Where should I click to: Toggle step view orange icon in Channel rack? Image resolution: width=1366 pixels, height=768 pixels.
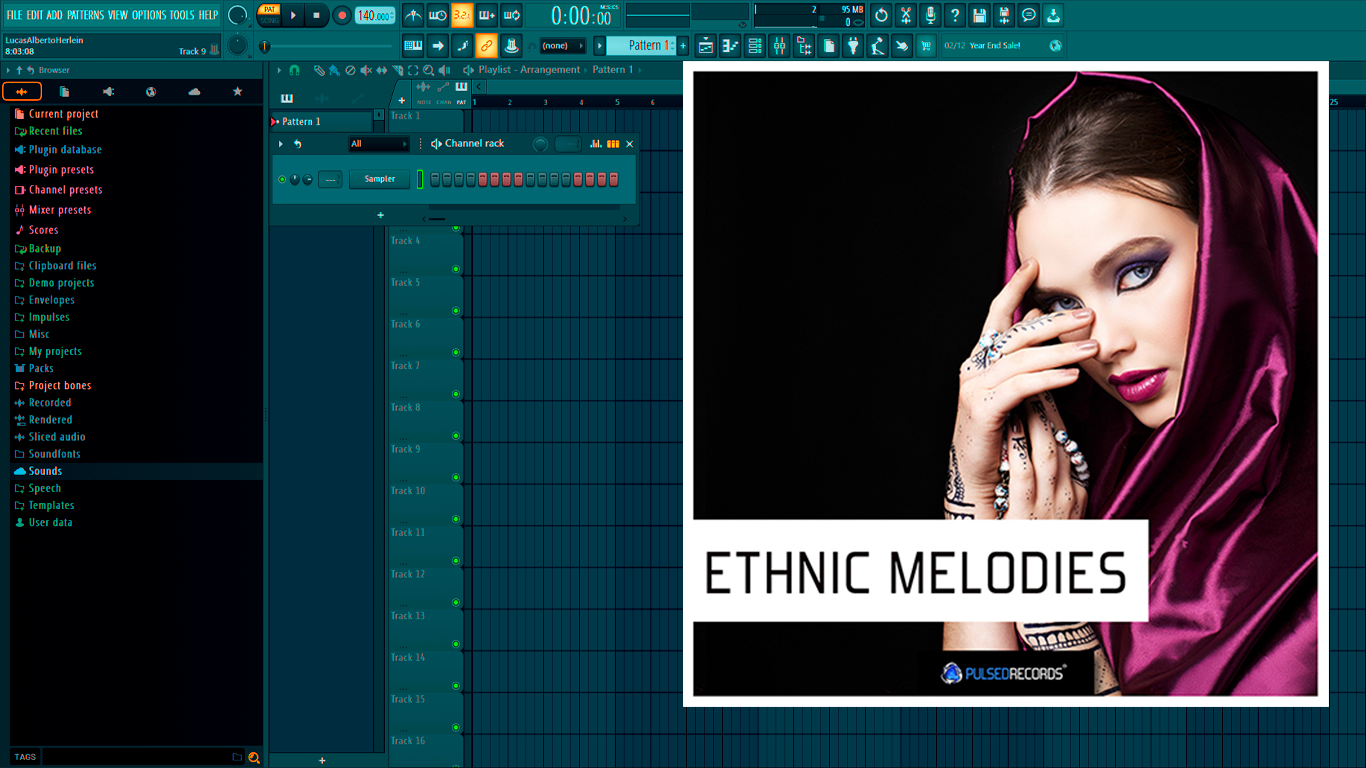(x=613, y=144)
